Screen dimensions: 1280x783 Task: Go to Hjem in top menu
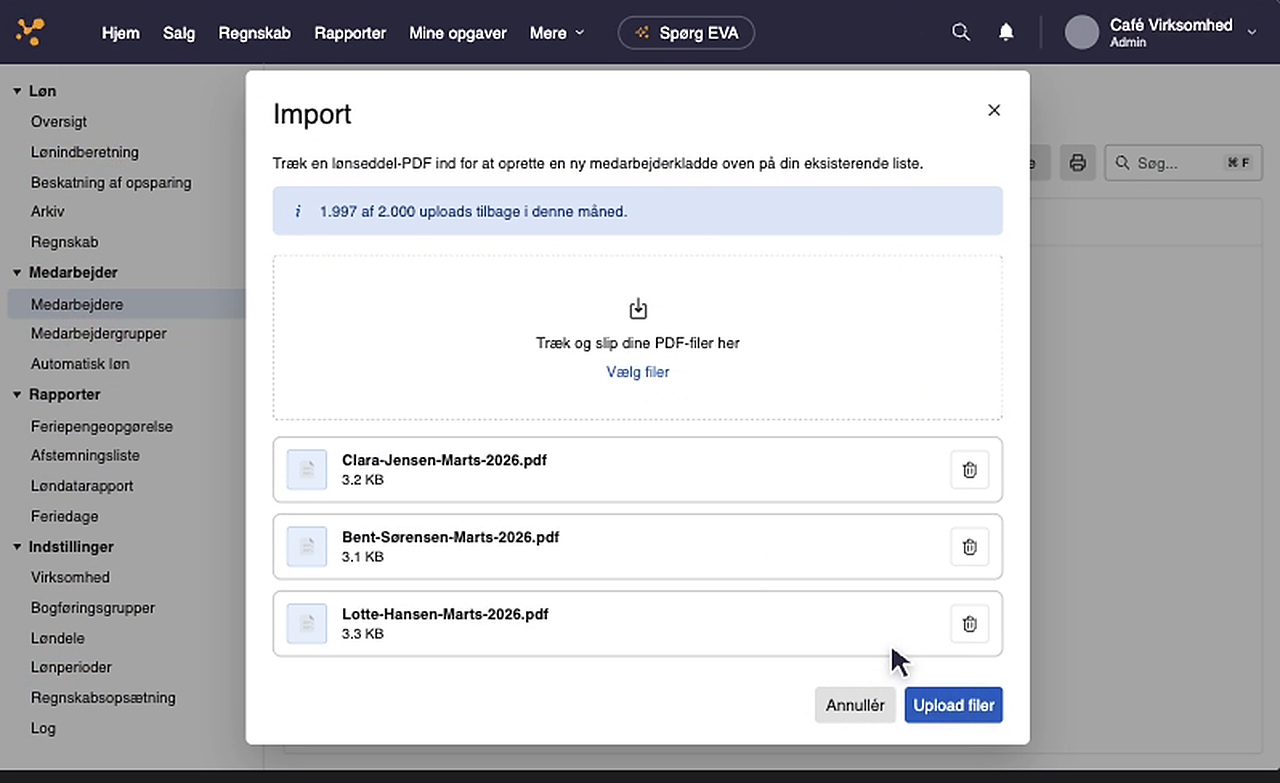click(x=120, y=33)
